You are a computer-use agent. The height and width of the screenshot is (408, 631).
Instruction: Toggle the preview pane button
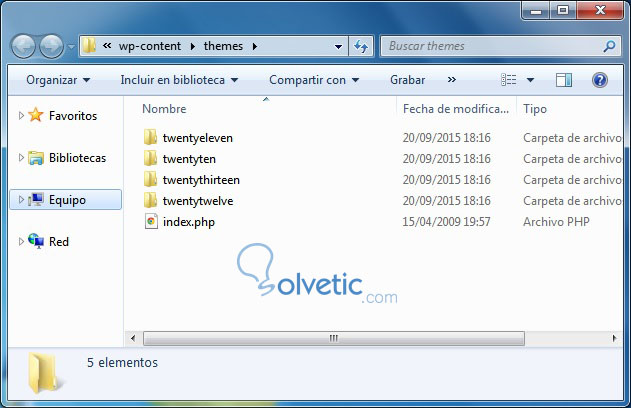point(564,80)
